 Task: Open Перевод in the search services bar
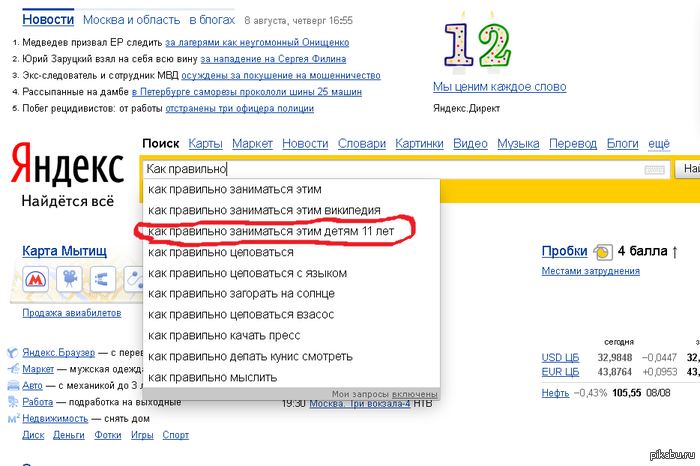(x=573, y=144)
